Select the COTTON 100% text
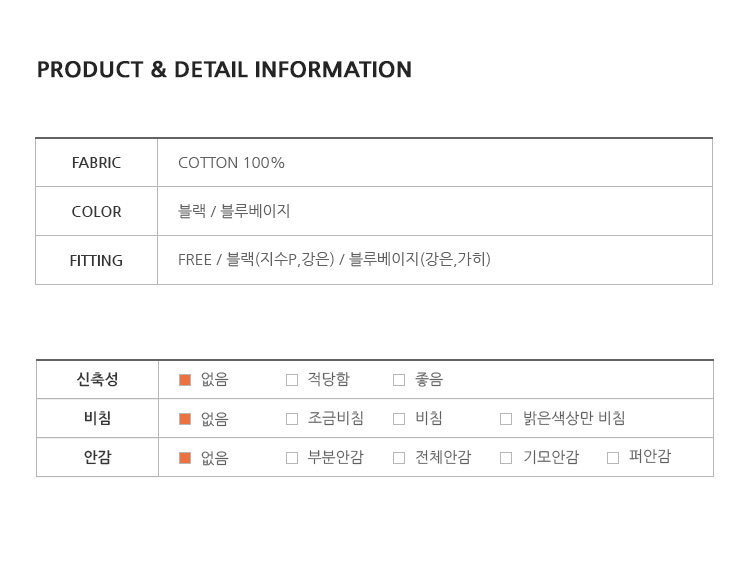Viewport: 750px width, 563px height. 231,163
